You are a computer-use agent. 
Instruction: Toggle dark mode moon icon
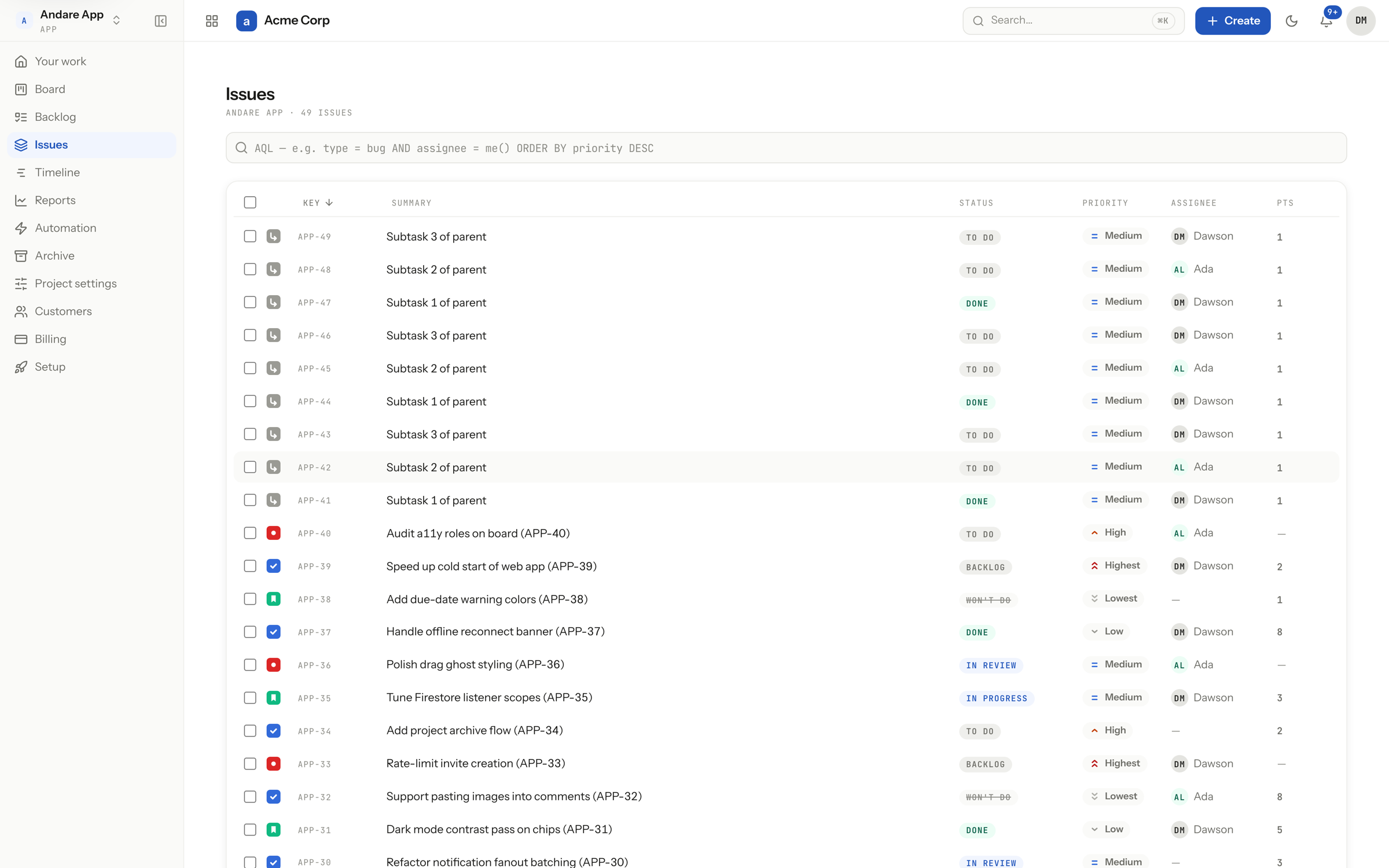1291,21
